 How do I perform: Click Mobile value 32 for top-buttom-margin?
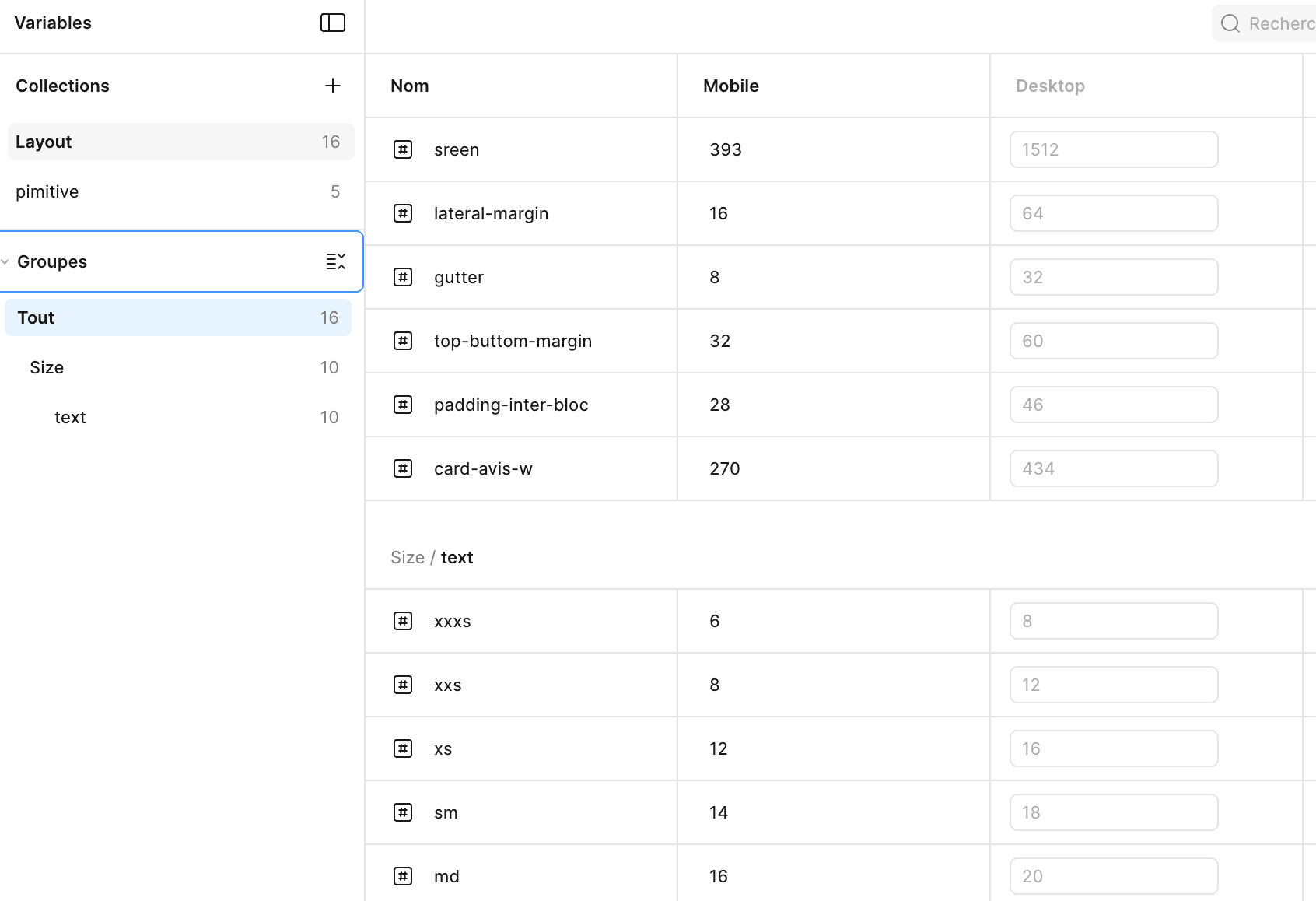pos(720,341)
